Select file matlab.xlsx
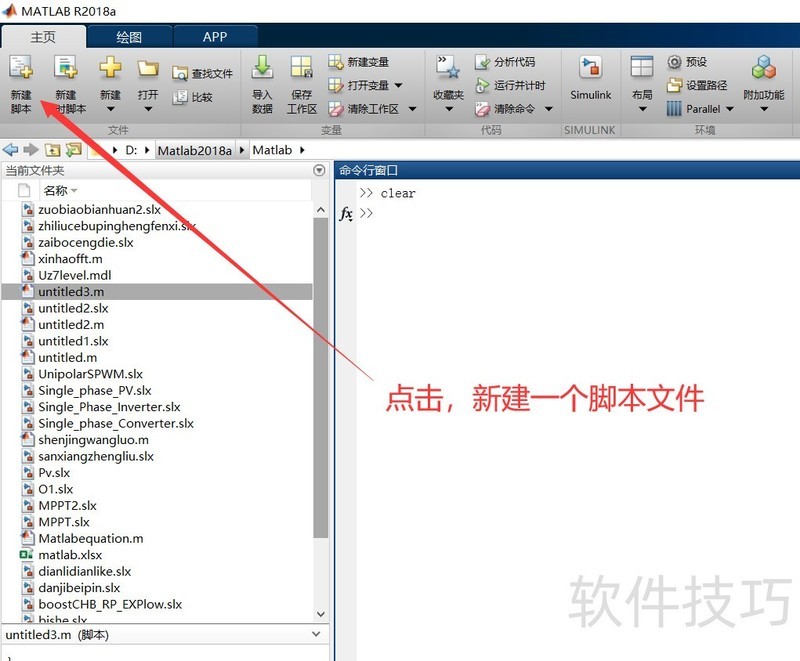The image size is (800, 661). tap(70, 555)
